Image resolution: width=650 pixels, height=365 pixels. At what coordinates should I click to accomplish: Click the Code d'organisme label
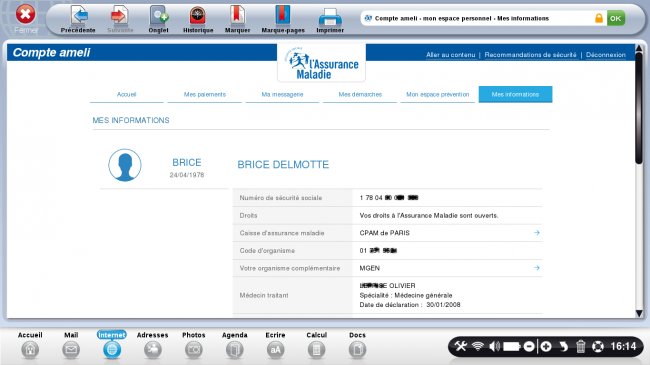click(x=267, y=251)
